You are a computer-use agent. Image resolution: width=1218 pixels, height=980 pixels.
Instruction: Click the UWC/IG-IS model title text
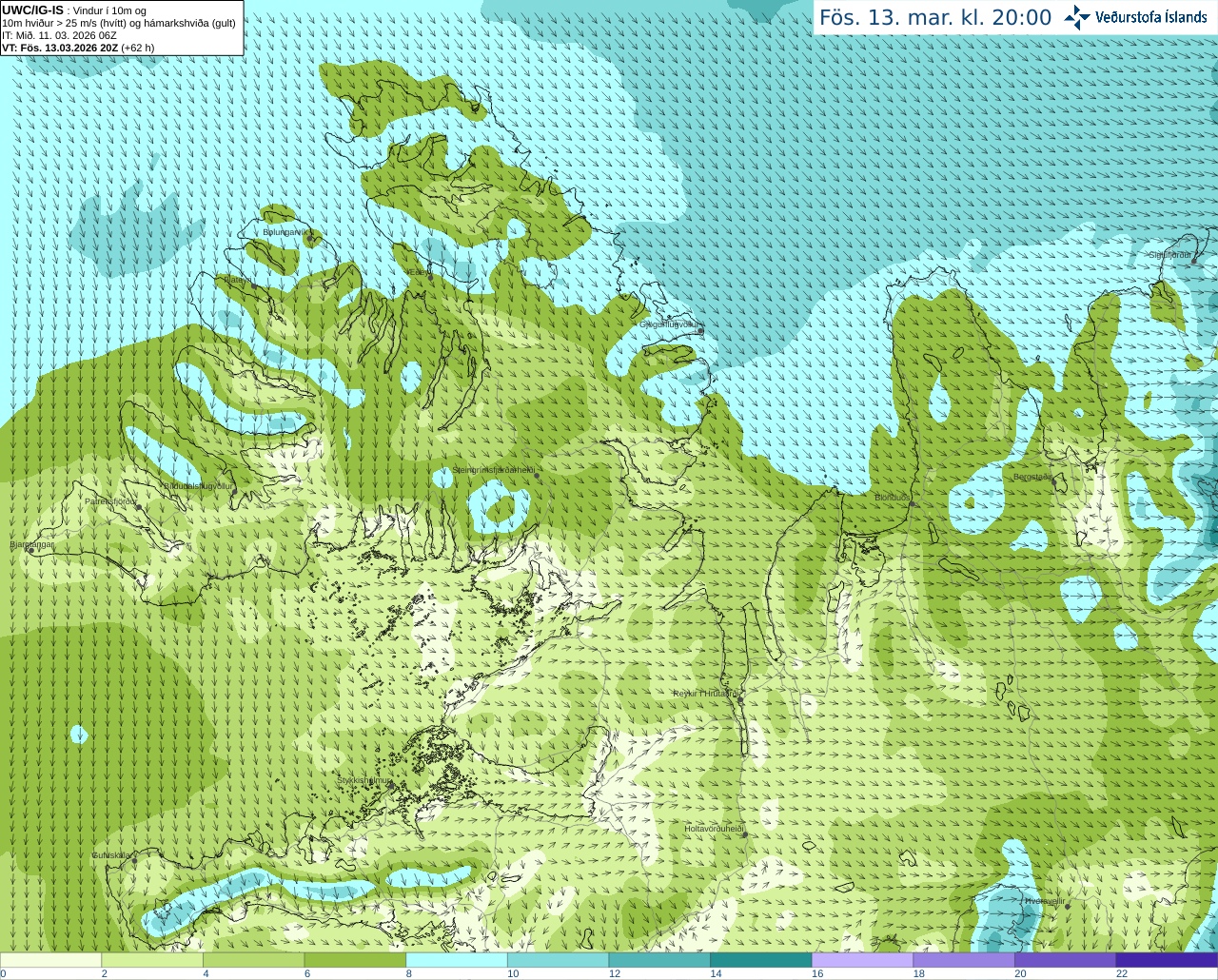coord(32,10)
